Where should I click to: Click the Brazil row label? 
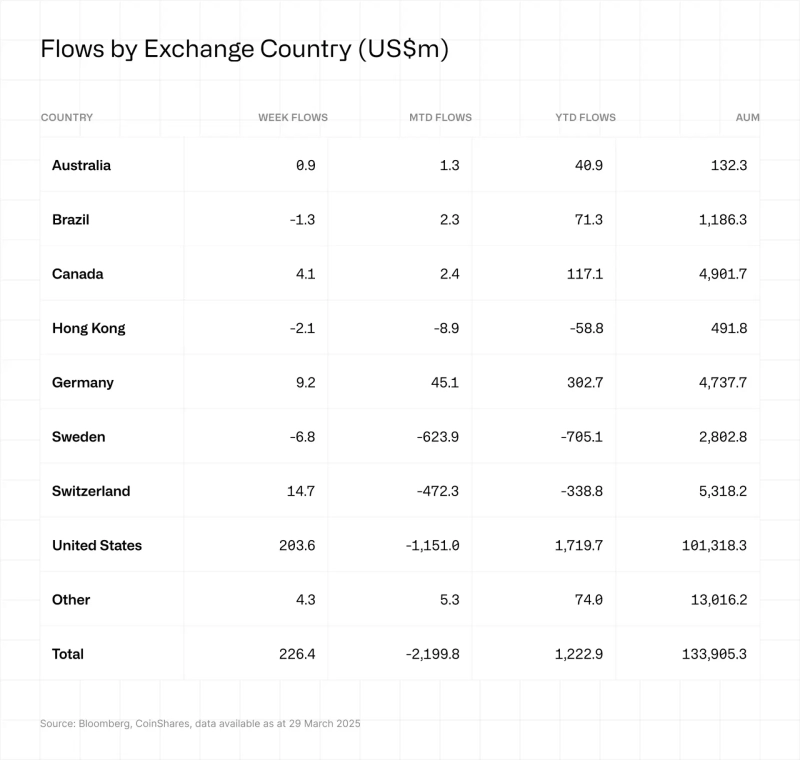[71, 219]
